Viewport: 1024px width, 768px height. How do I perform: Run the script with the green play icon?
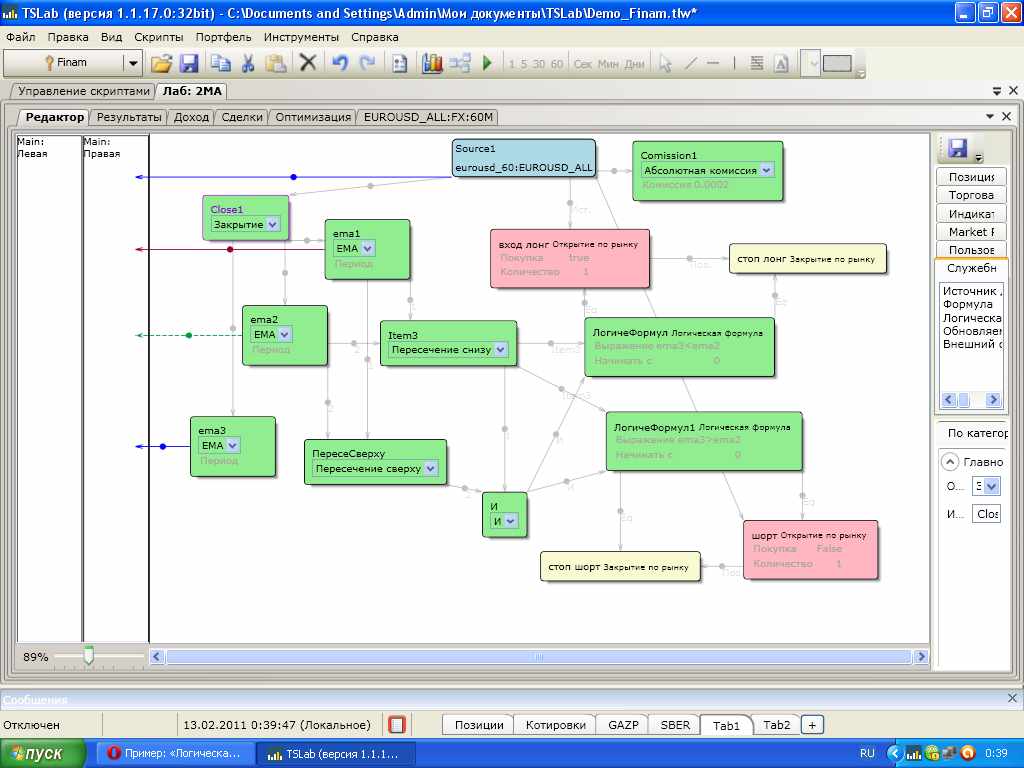click(487, 63)
